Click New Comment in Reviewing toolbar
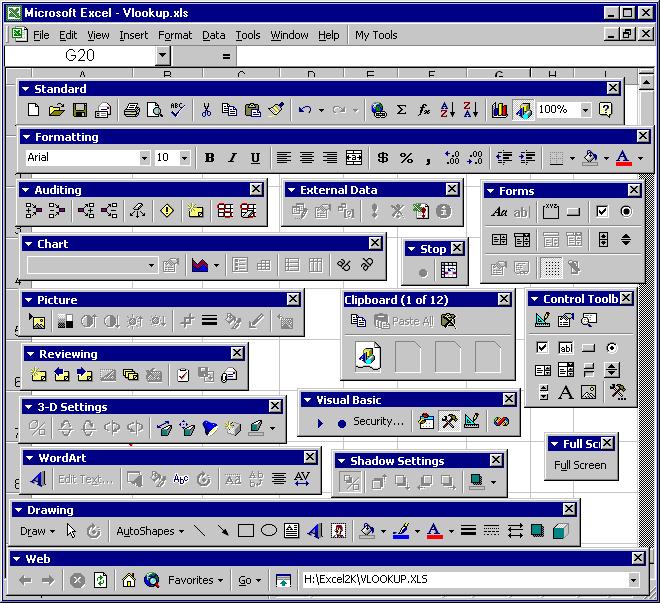 [x=38, y=375]
